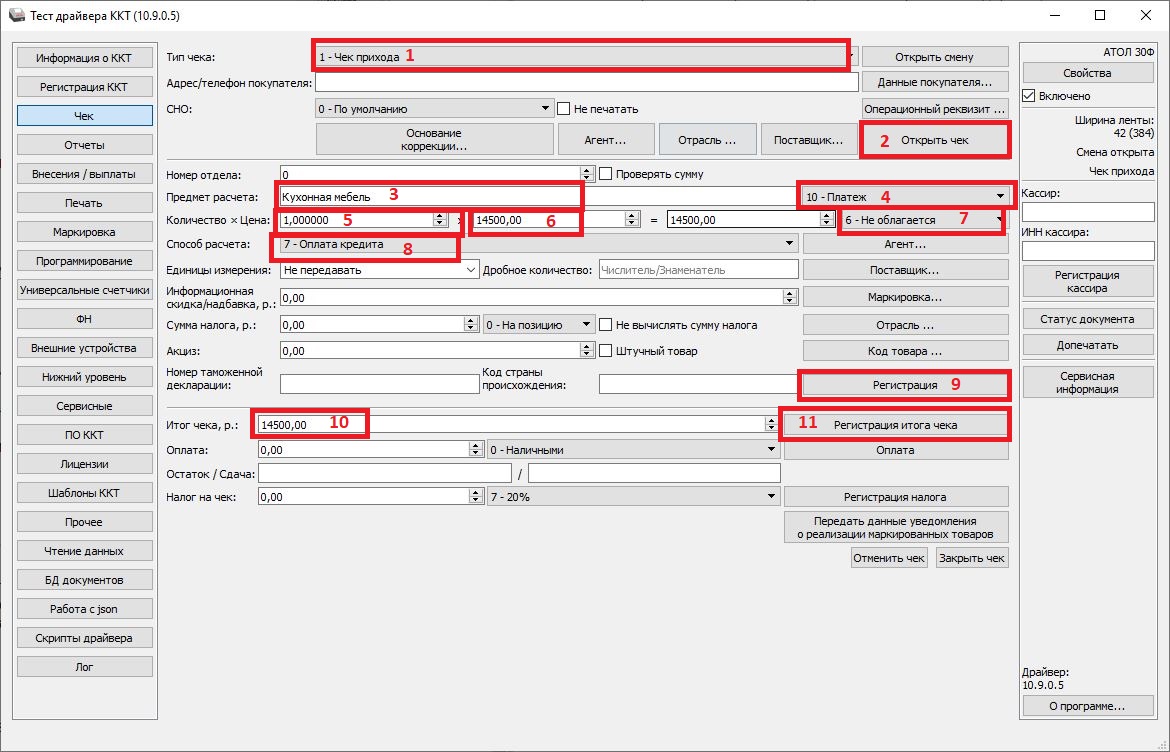Click the 'Открыть чек' button
1170x752 pixels.
935,140
